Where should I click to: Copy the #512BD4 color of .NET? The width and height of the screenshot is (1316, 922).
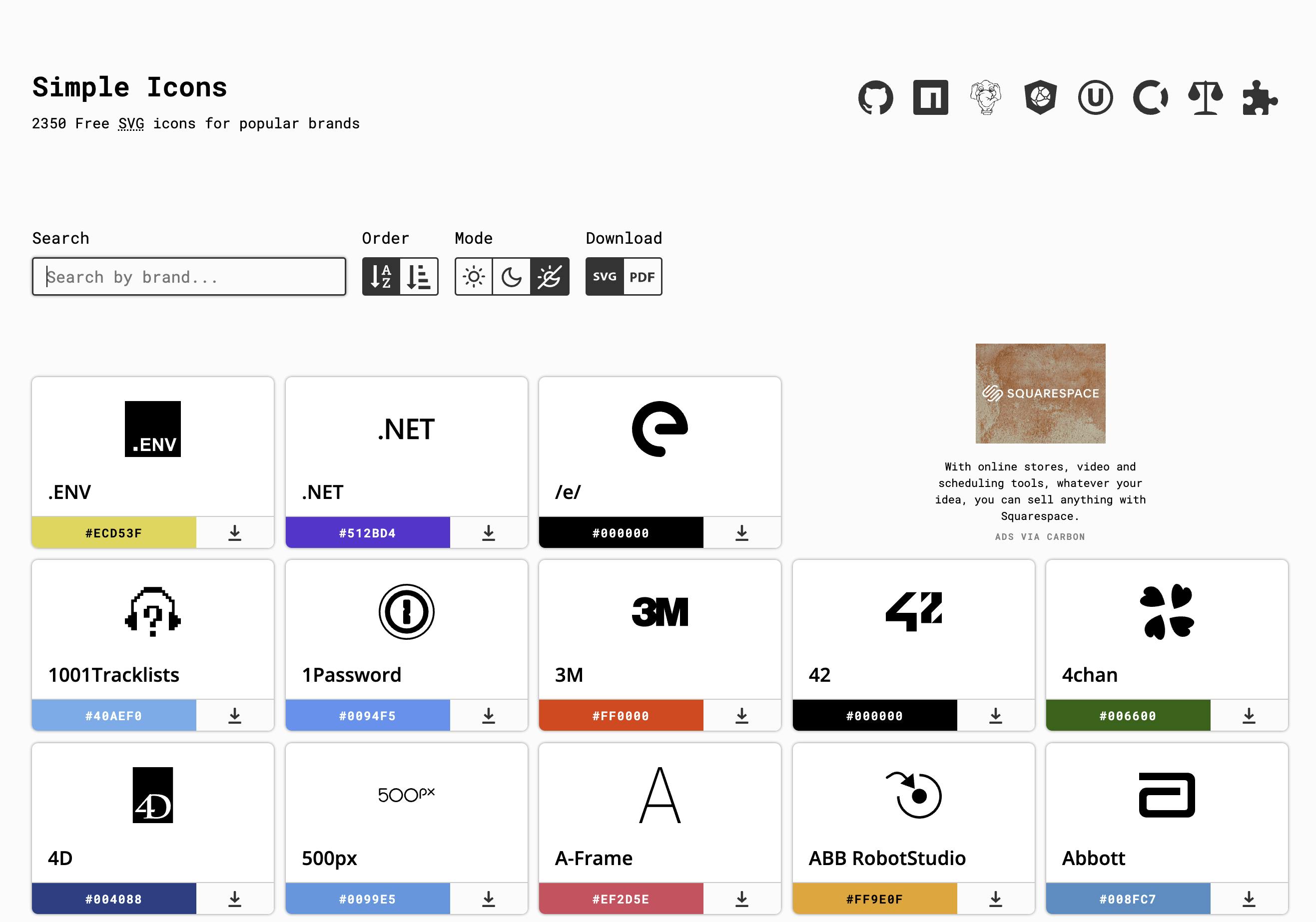coord(367,533)
